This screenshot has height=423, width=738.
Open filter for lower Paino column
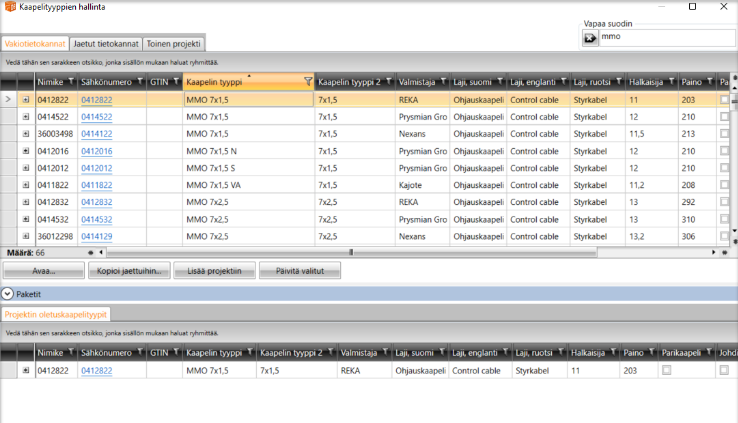coord(651,352)
